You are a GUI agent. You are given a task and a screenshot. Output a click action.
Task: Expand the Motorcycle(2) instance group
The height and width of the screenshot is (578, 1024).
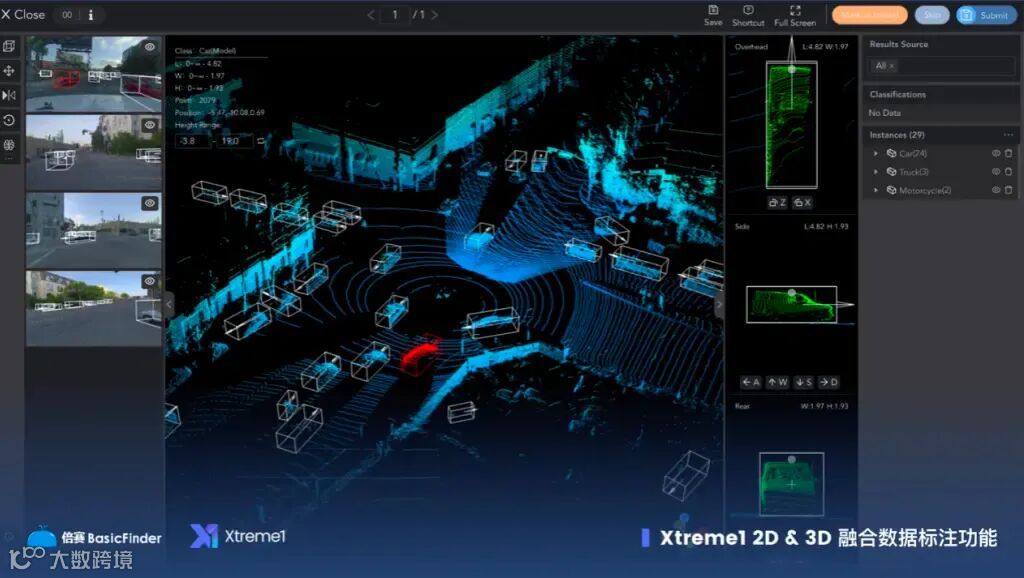pyautogui.click(x=876, y=190)
